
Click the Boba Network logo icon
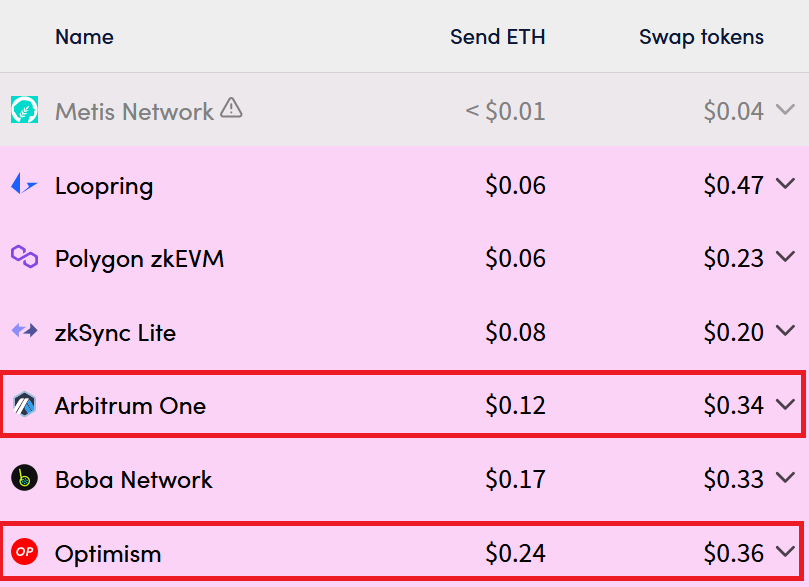click(x=24, y=478)
